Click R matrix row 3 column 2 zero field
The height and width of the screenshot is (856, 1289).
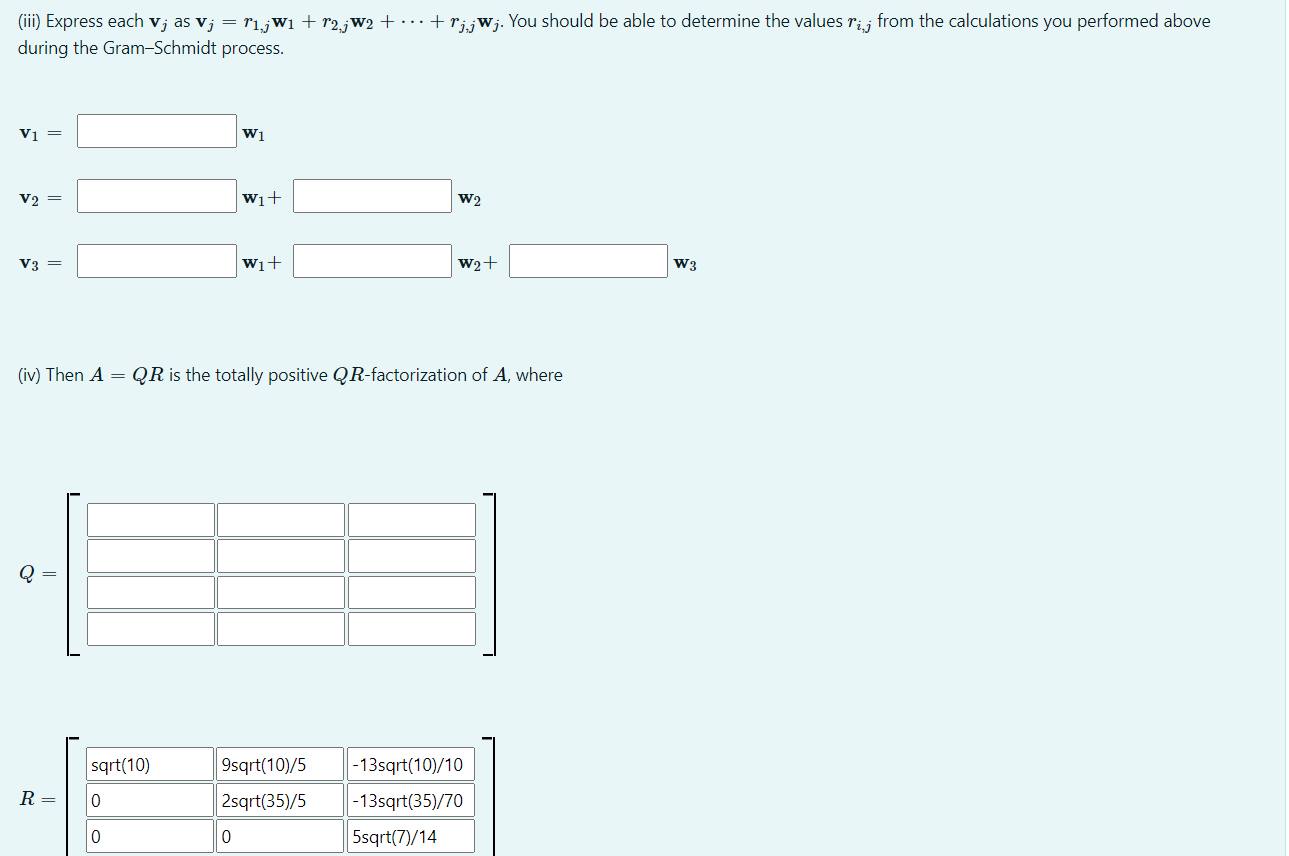click(280, 837)
